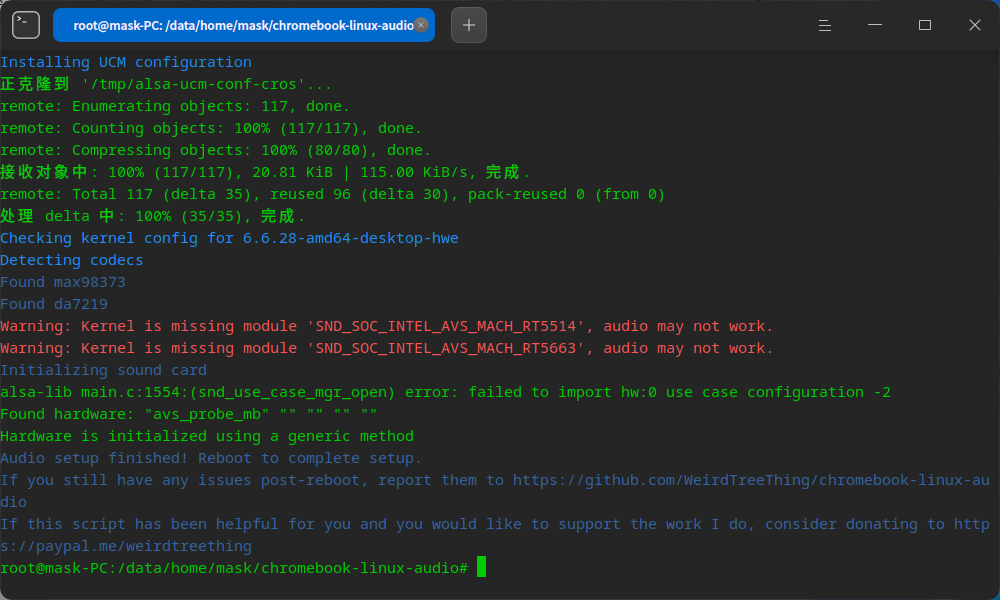Click the warning mentioning SND_SOC_INTEL_AVS_MACH_RT5514
Screen dimensions: 1000x600
point(386,326)
